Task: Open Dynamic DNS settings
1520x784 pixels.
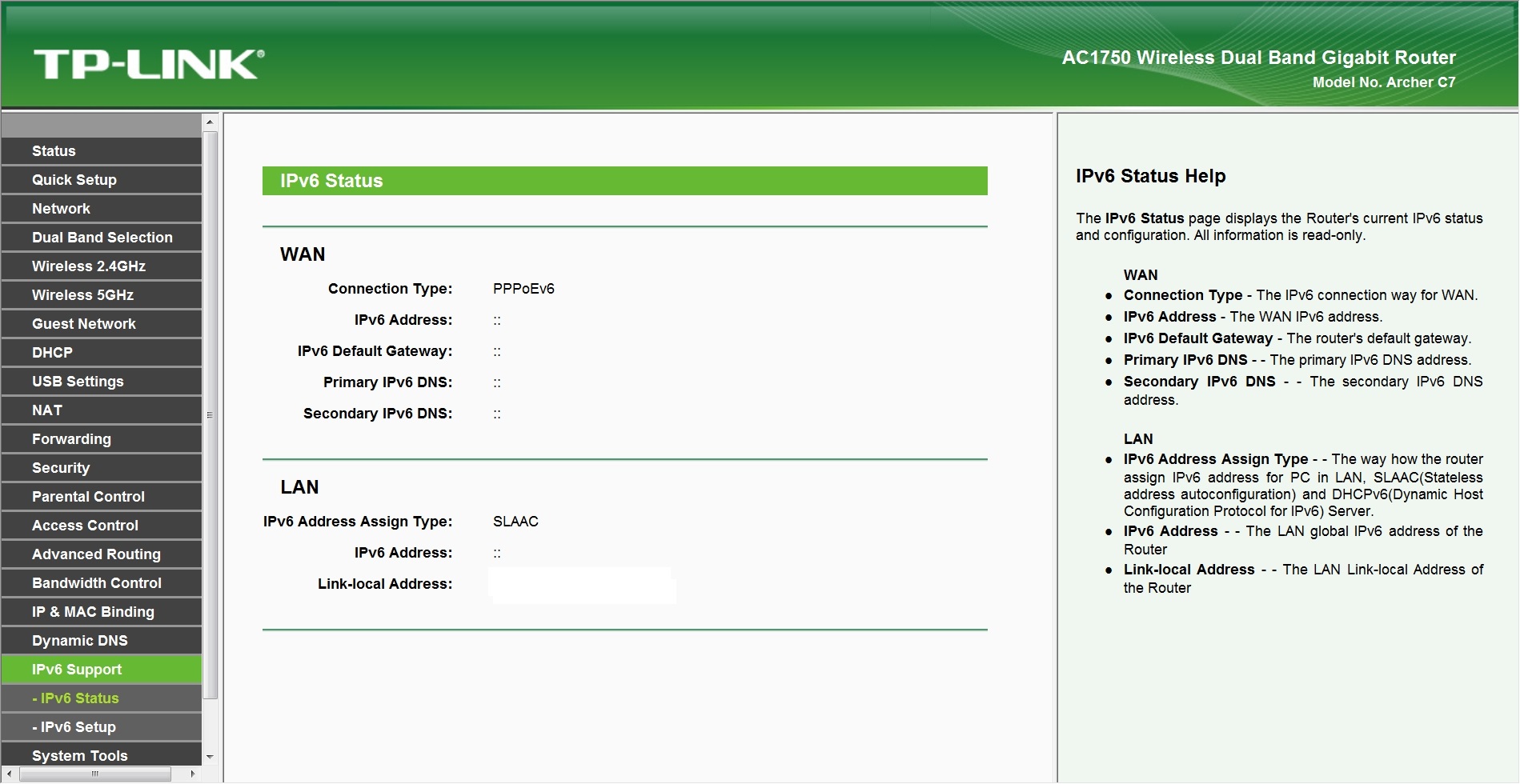Action: click(102, 641)
